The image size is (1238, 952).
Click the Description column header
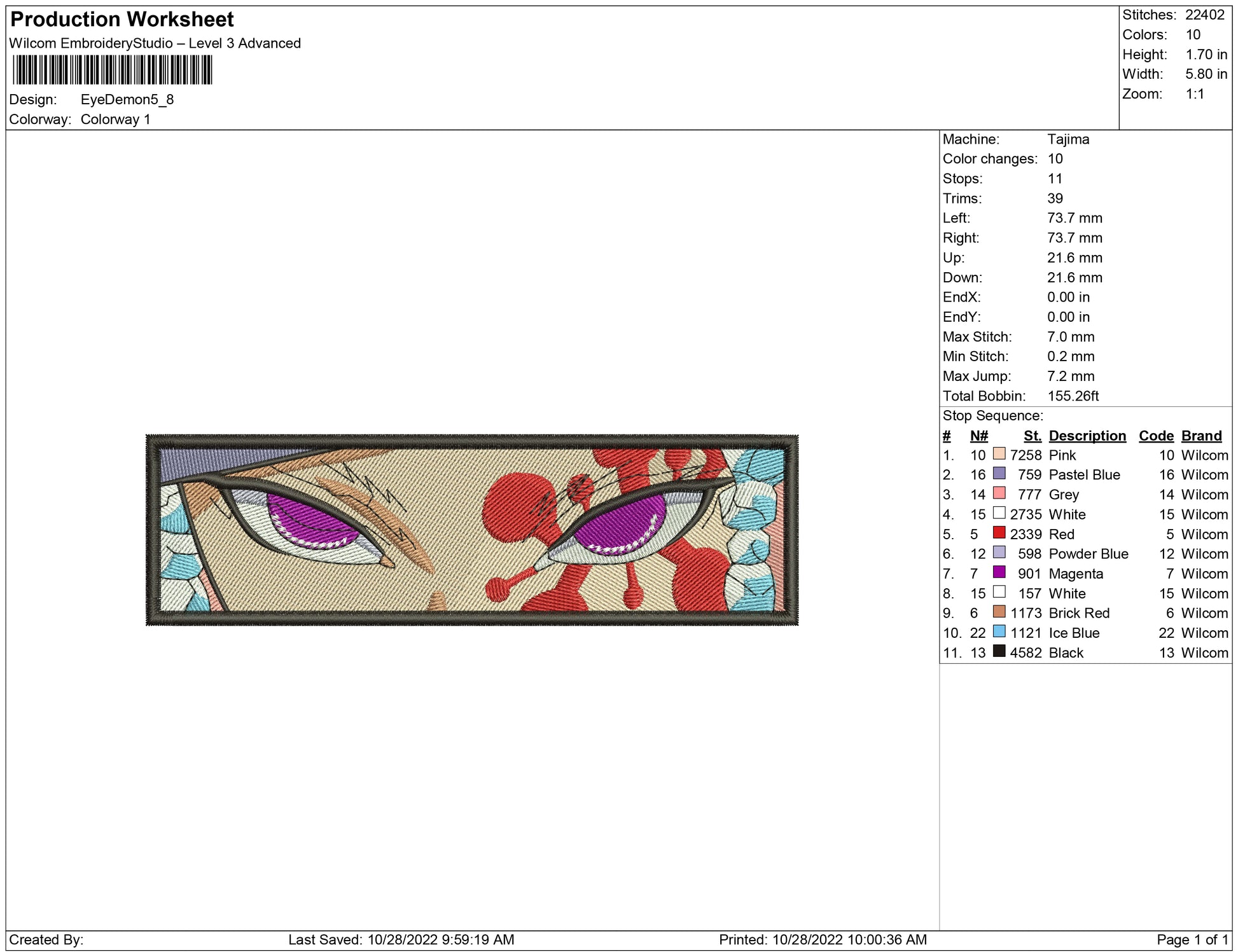(x=1087, y=436)
